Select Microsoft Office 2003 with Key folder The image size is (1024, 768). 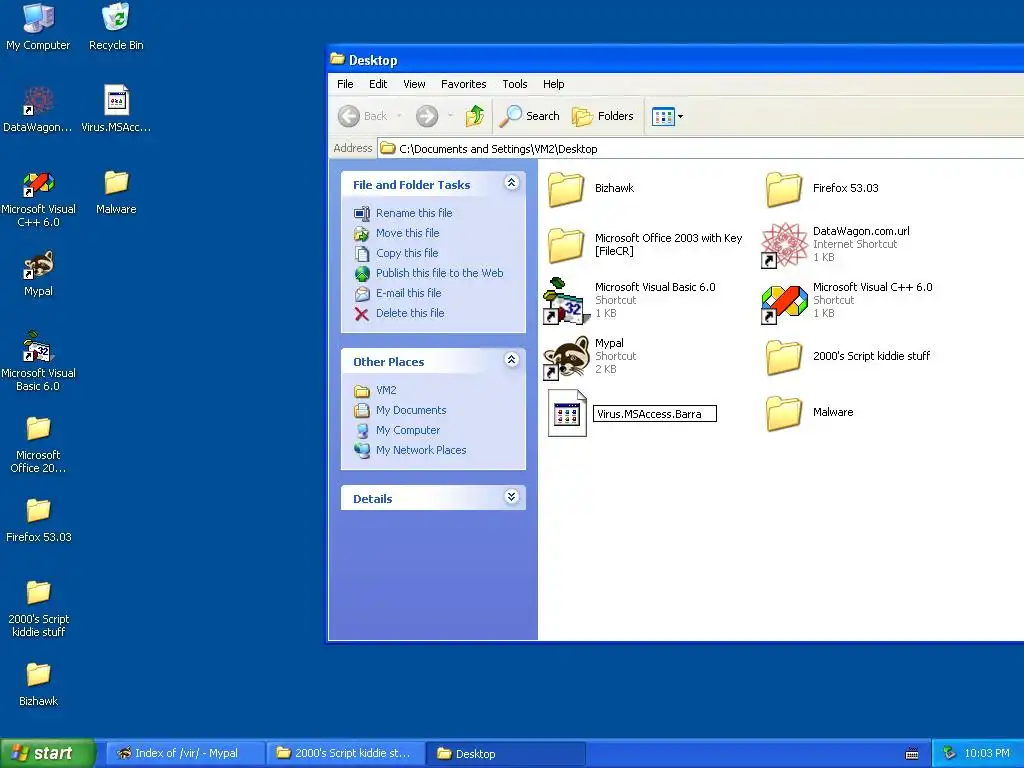645,244
